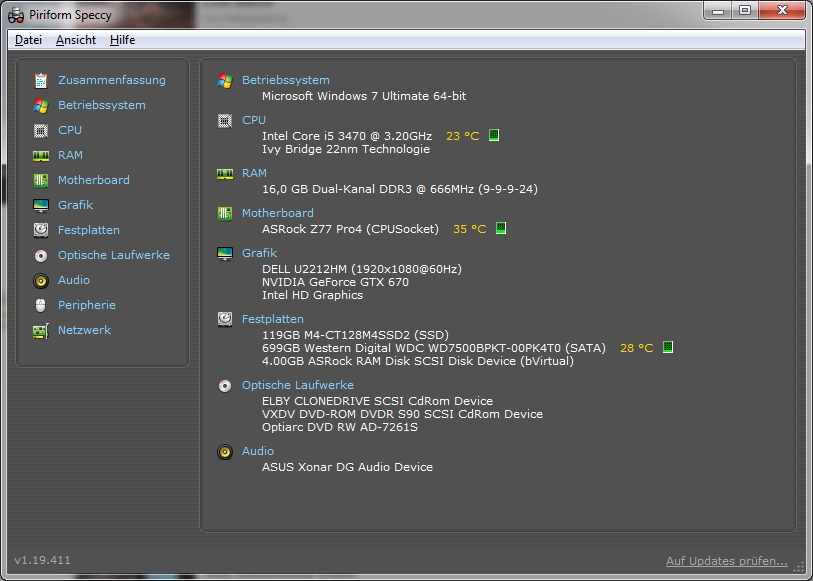Click Optiarc DVD RW AD-7261S entry
This screenshot has height=581, width=813.
click(x=340, y=427)
